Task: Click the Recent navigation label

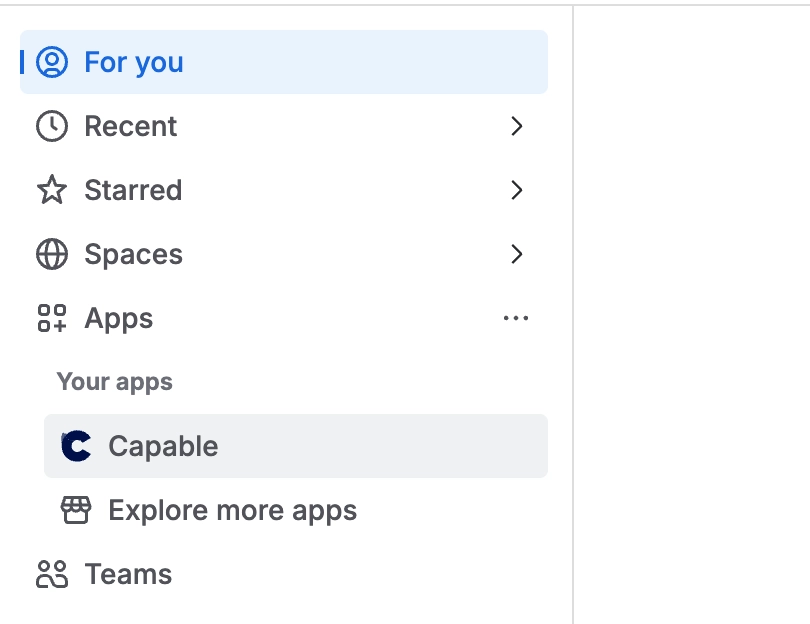Action: 131,126
